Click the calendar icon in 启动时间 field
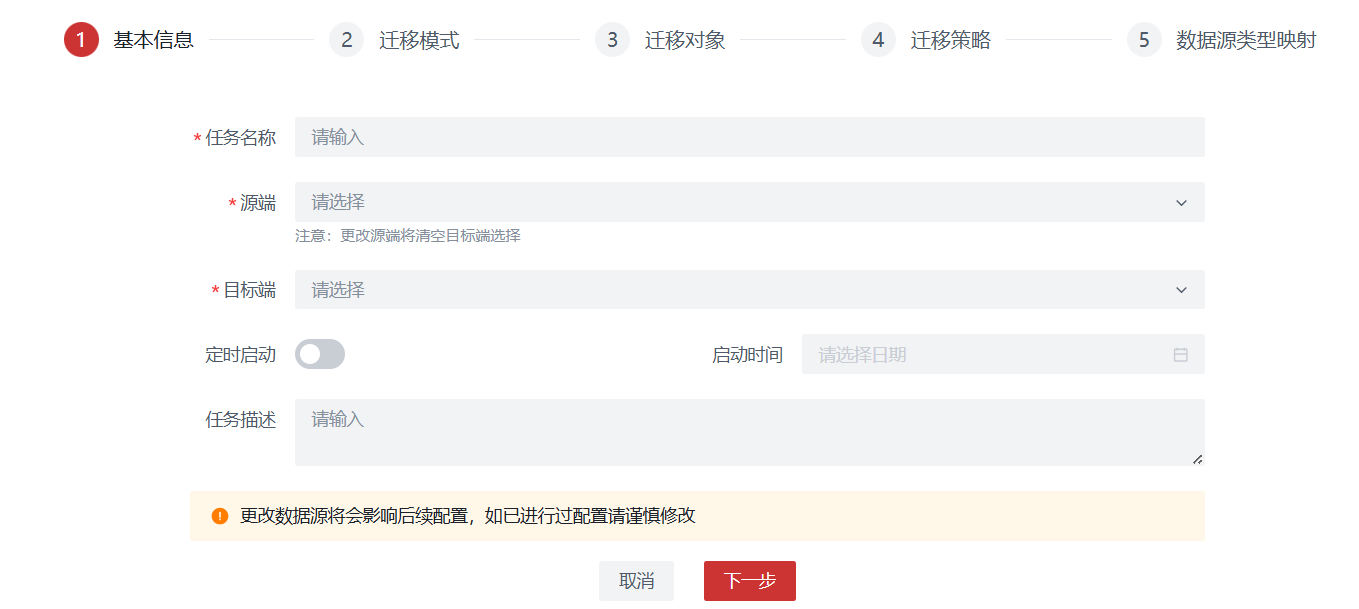This screenshot has height=609, width=1359. tap(1180, 355)
